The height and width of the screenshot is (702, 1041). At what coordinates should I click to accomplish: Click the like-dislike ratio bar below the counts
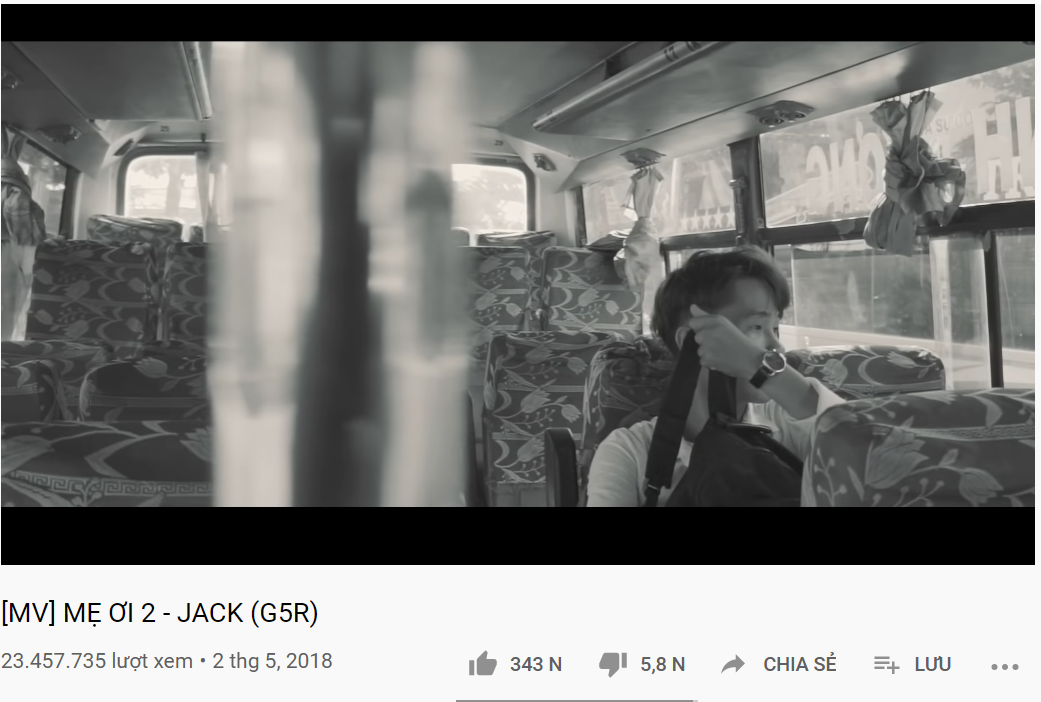click(x=576, y=700)
